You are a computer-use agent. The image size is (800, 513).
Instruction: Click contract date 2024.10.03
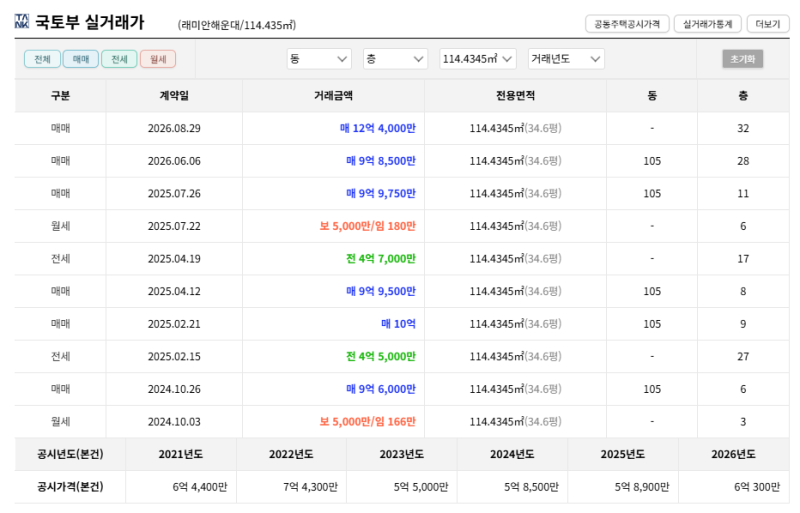174,422
